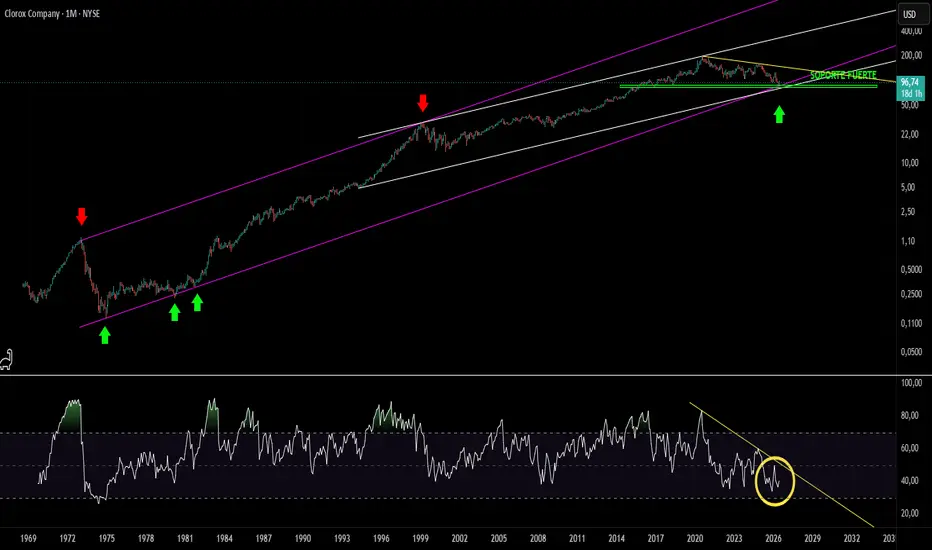Screen dimensions: 932x550
Task: Click the 2023 year on time axis
Action: coord(734,539)
